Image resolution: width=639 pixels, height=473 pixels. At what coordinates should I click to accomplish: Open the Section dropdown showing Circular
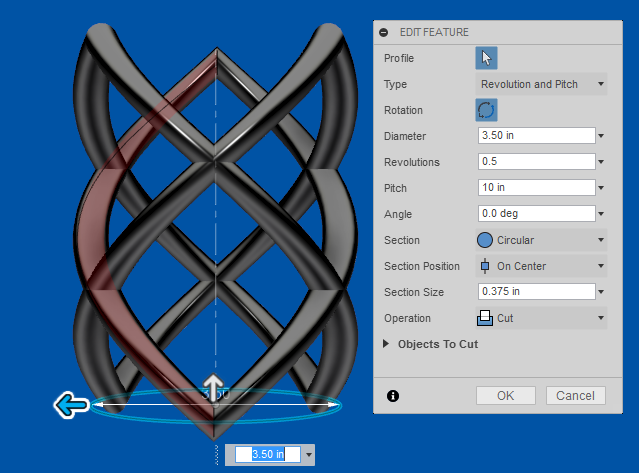pyautogui.click(x=541, y=240)
